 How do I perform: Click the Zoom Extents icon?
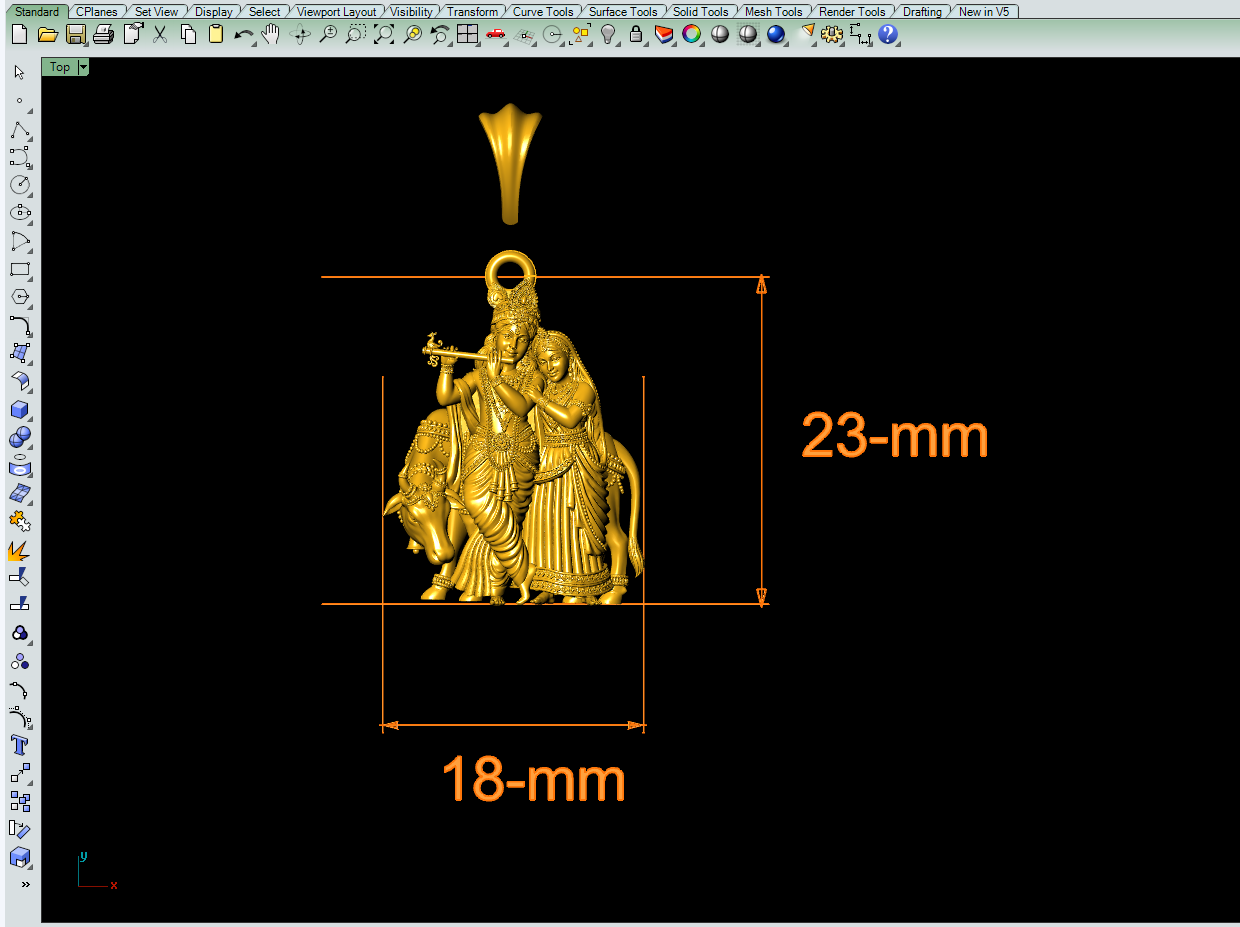click(x=384, y=35)
